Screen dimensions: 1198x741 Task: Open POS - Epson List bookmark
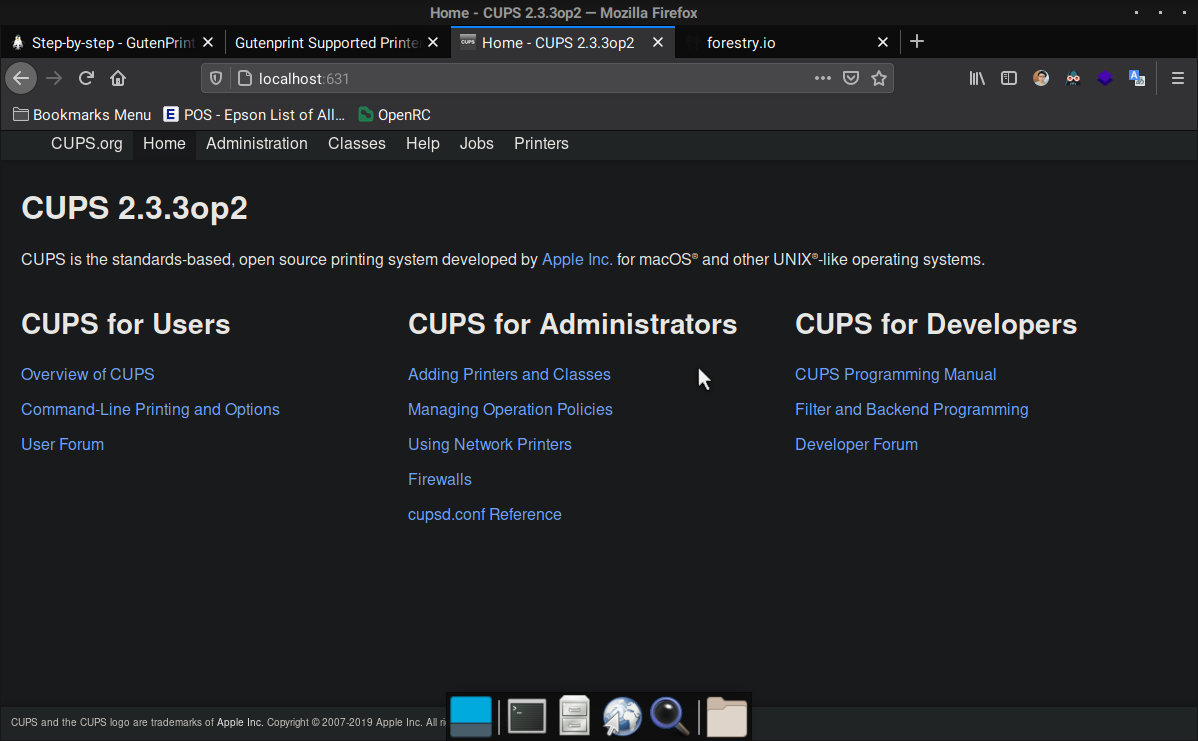(x=254, y=115)
